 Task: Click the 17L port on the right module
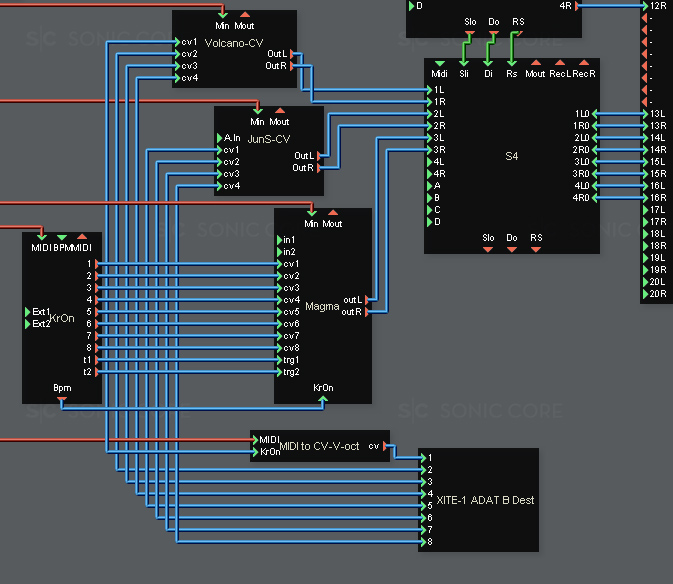coord(645,210)
